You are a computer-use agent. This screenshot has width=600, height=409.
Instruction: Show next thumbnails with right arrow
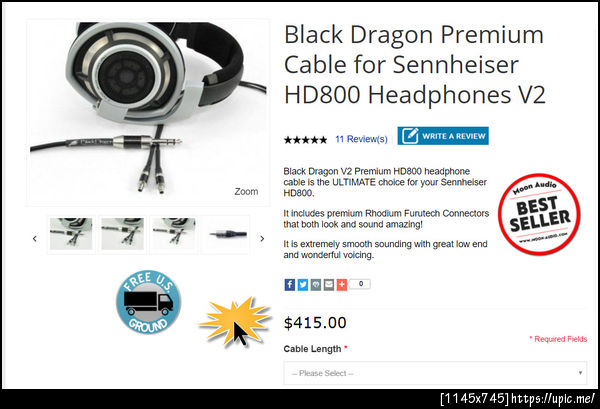pyautogui.click(x=262, y=238)
